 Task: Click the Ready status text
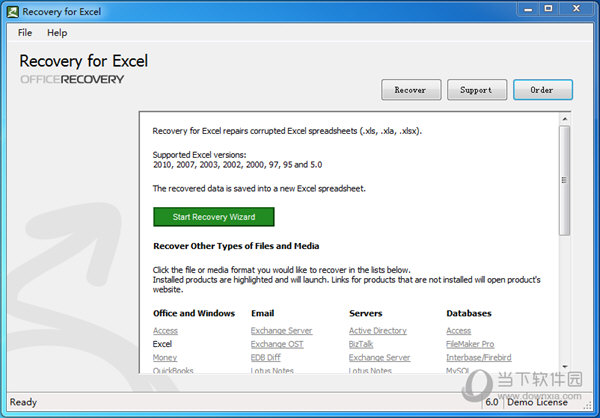click(23, 402)
